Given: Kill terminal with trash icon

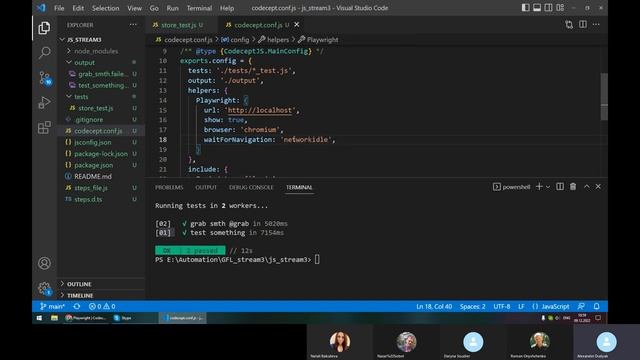Looking at the screenshot, I should (573, 187).
